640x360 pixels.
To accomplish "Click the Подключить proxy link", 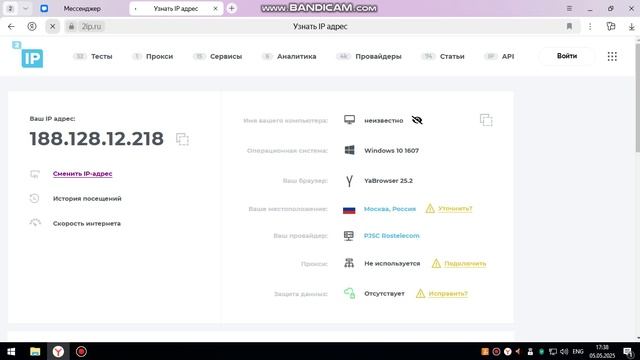I will point(465,264).
